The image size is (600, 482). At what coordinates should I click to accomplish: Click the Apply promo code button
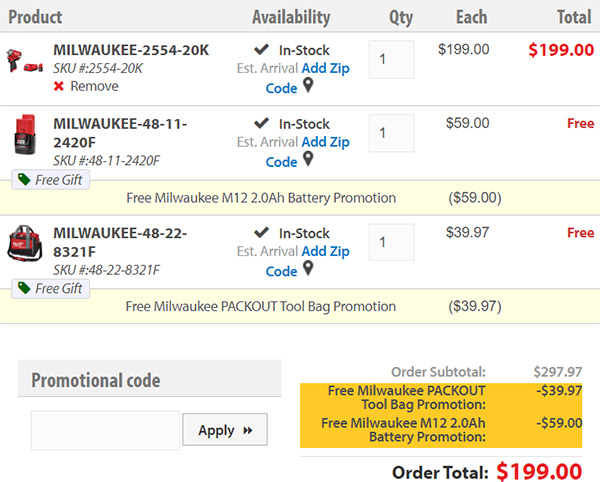225,429
